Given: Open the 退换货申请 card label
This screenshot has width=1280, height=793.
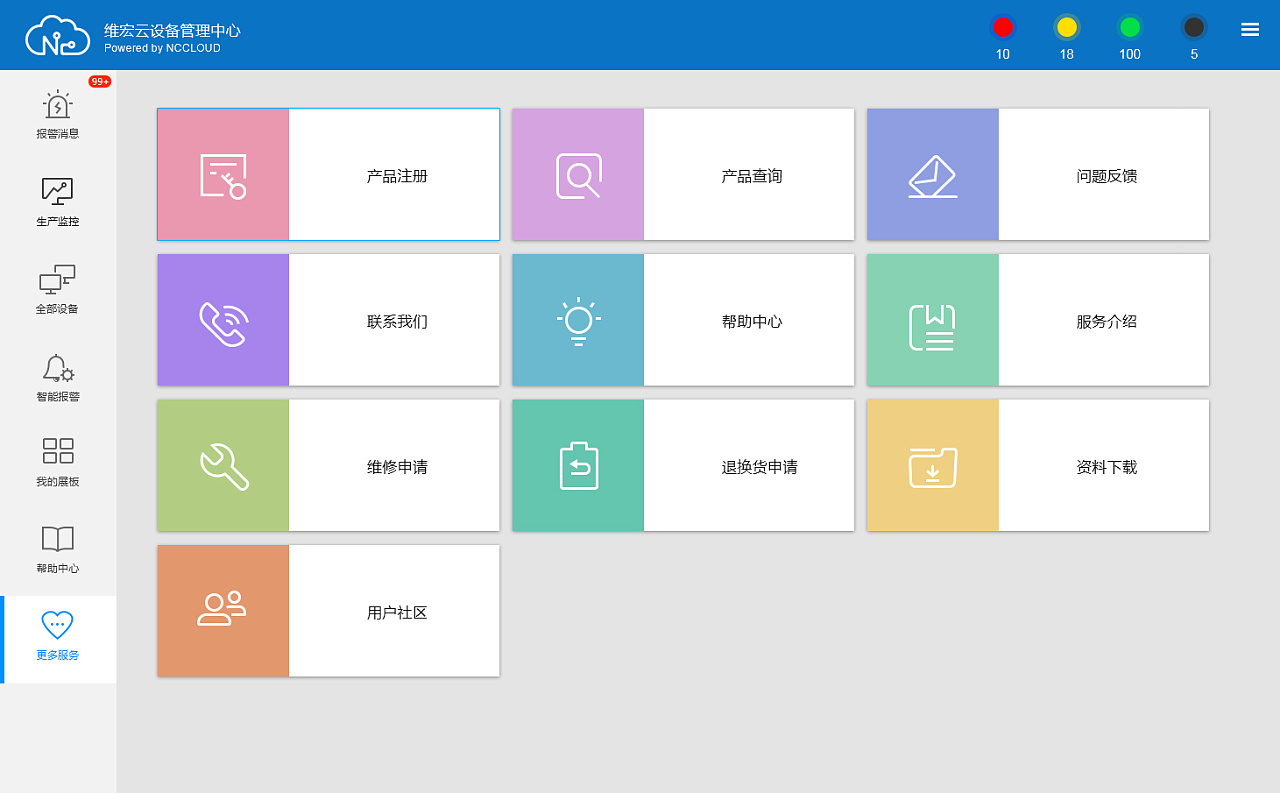Looking at the screenshot, I should click(x=760, y=467).
